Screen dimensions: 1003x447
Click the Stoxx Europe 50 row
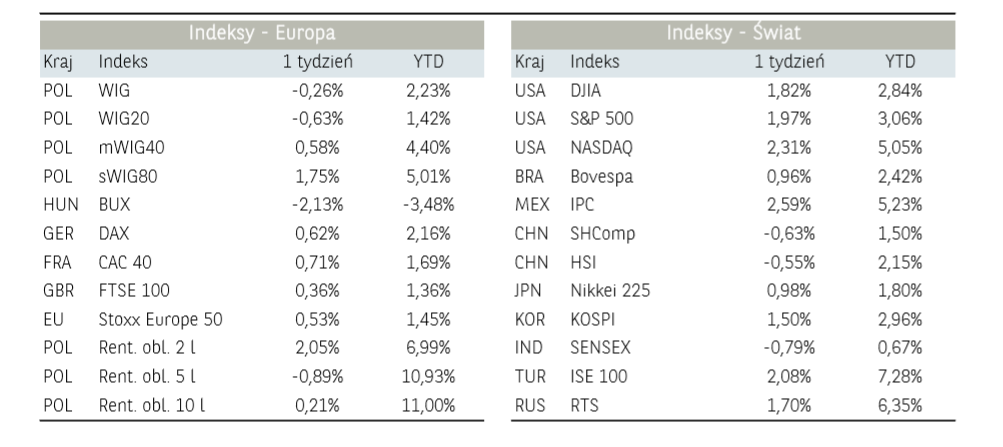click(x=160, y=319)
